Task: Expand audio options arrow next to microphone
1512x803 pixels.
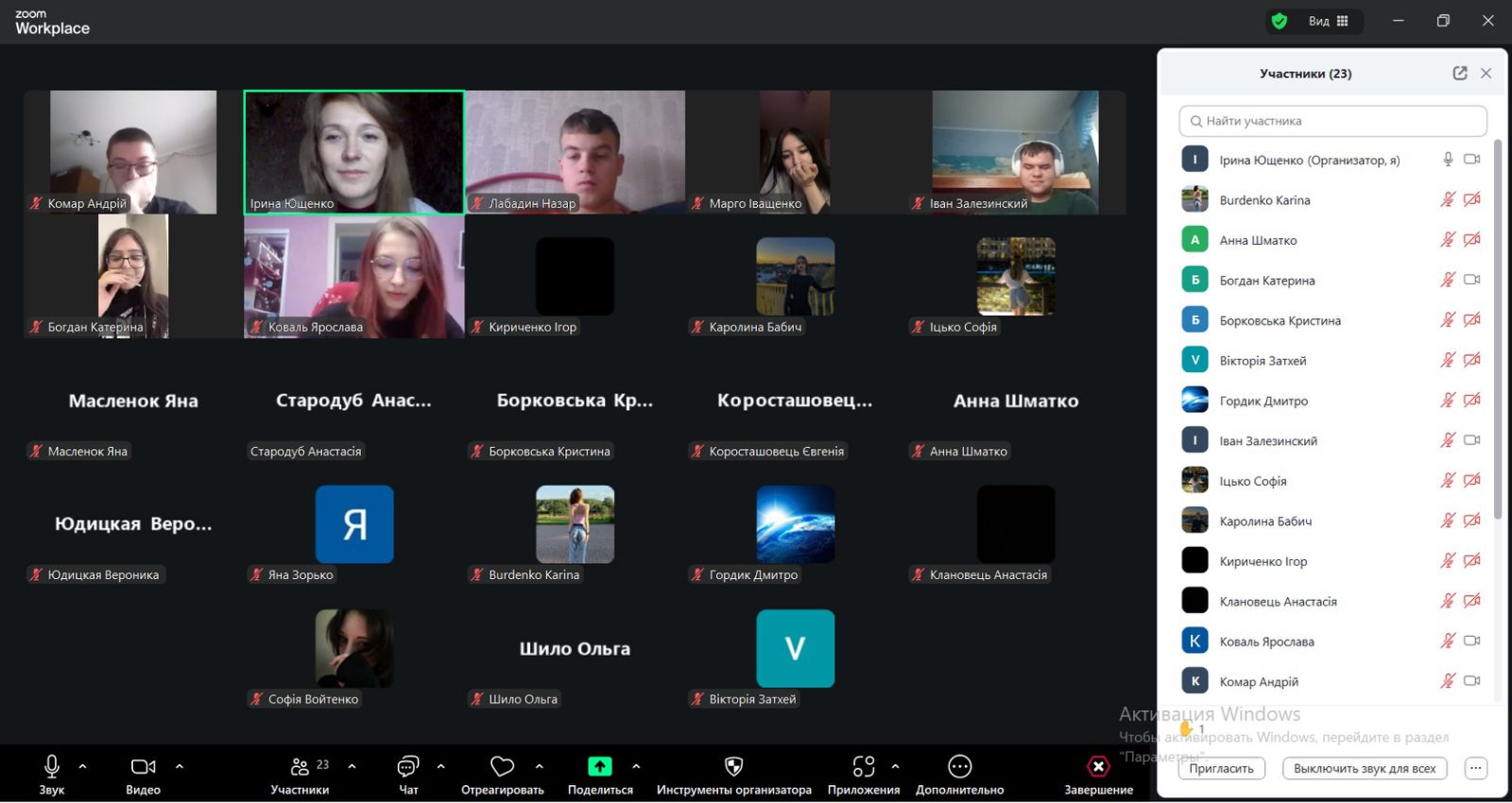Action: pos(83,766)
